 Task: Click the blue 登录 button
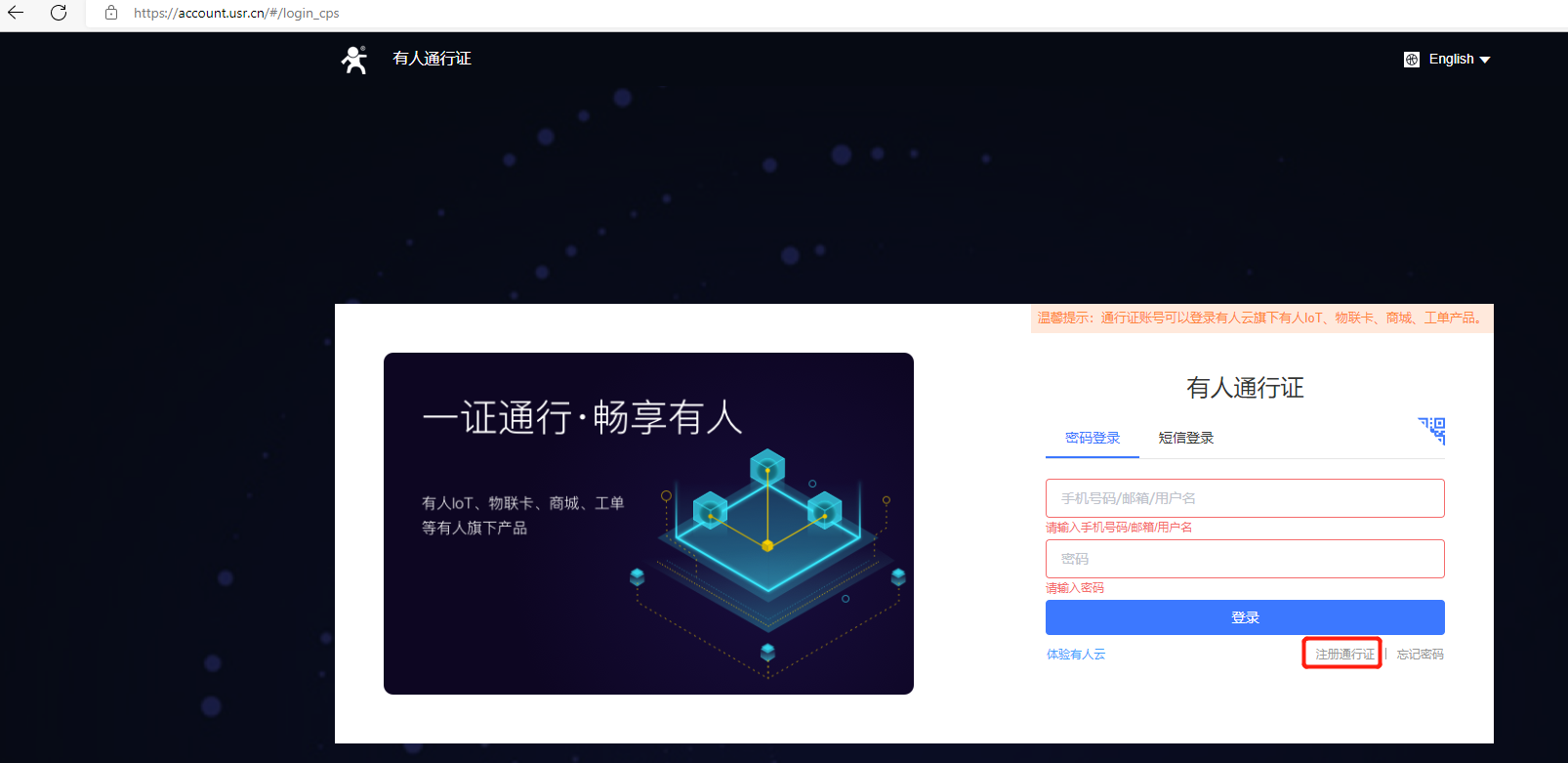point(1245,617)
